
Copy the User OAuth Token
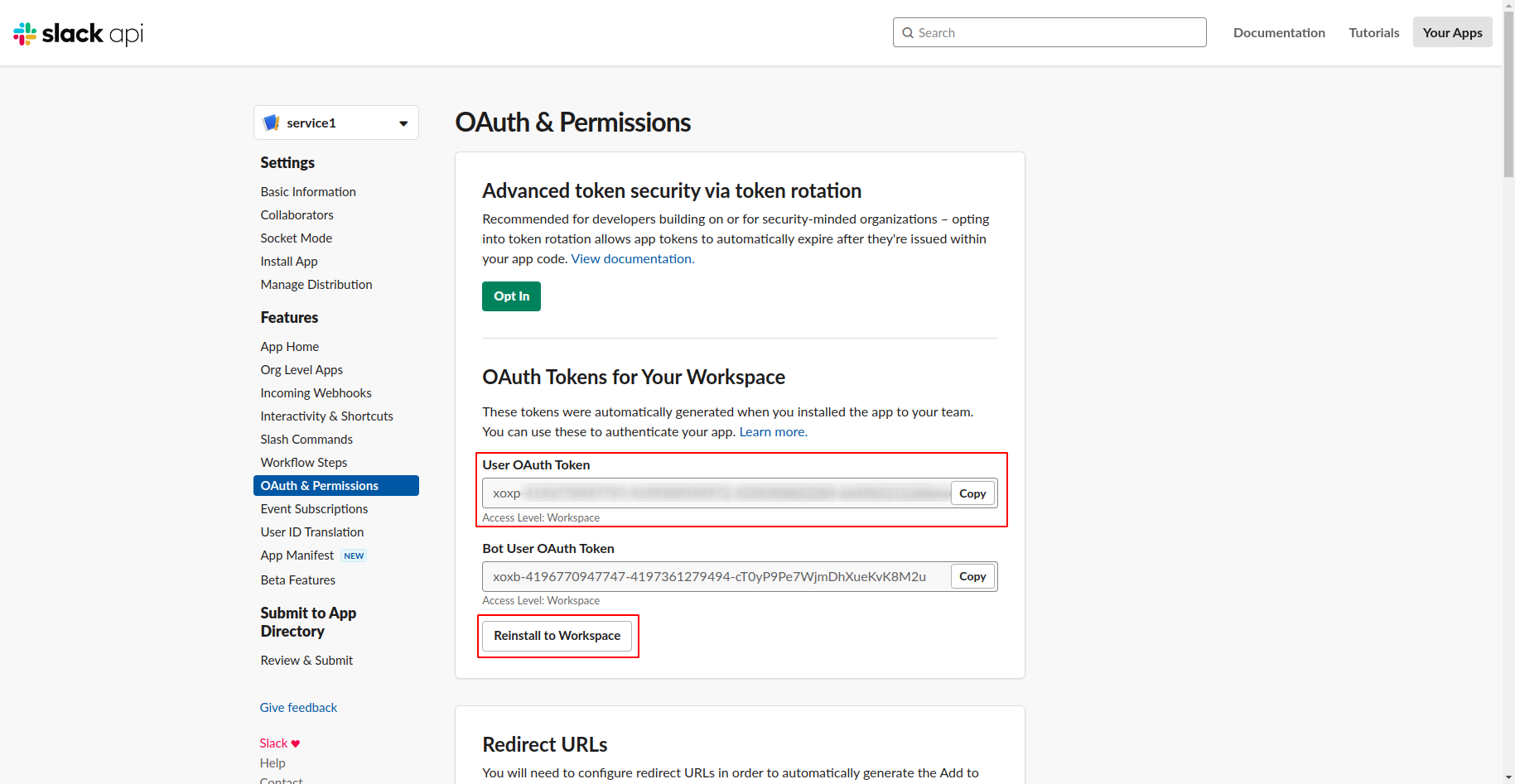(972, 493)
